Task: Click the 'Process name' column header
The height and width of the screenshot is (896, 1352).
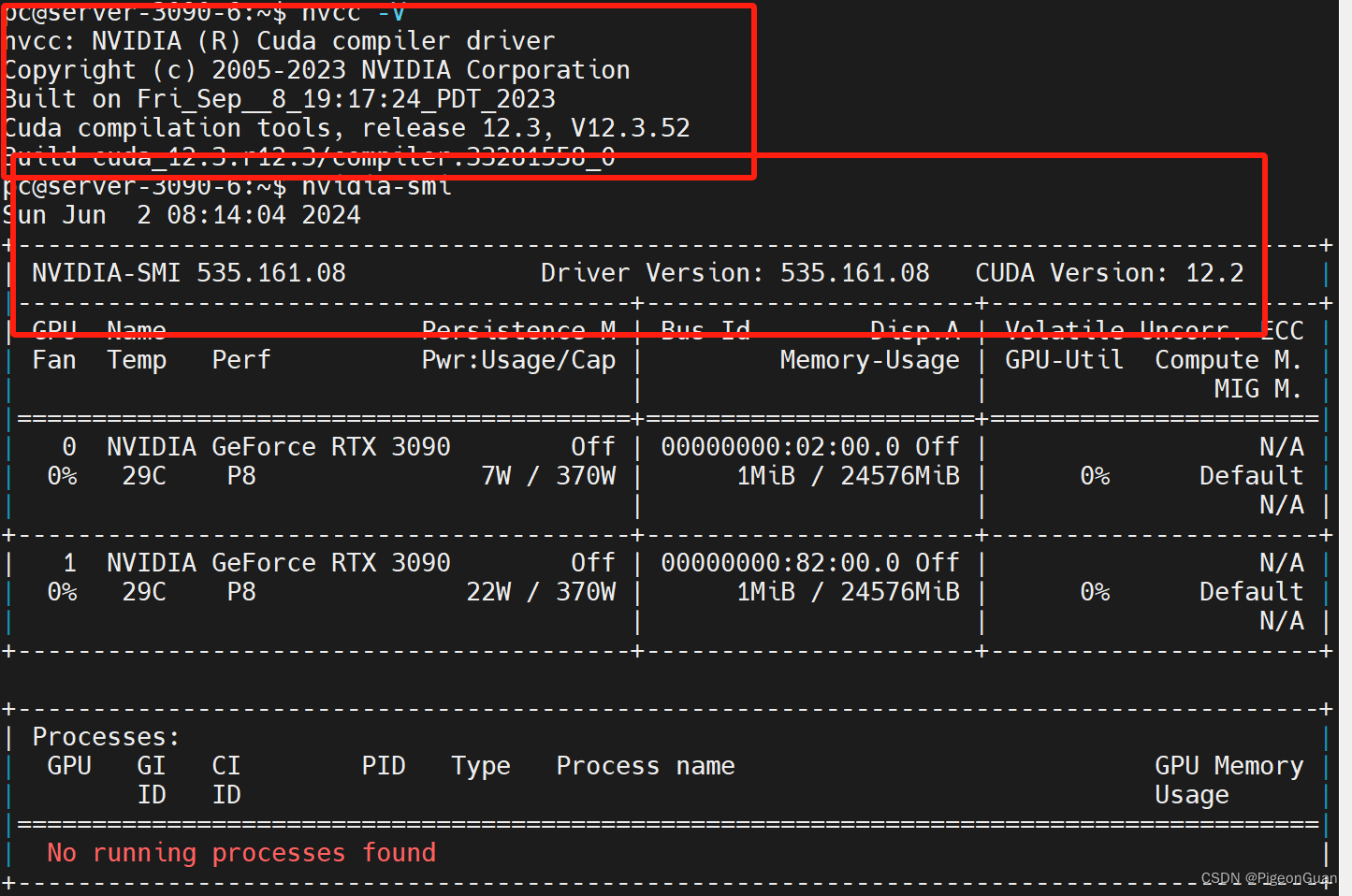Action: pos(646,766)
